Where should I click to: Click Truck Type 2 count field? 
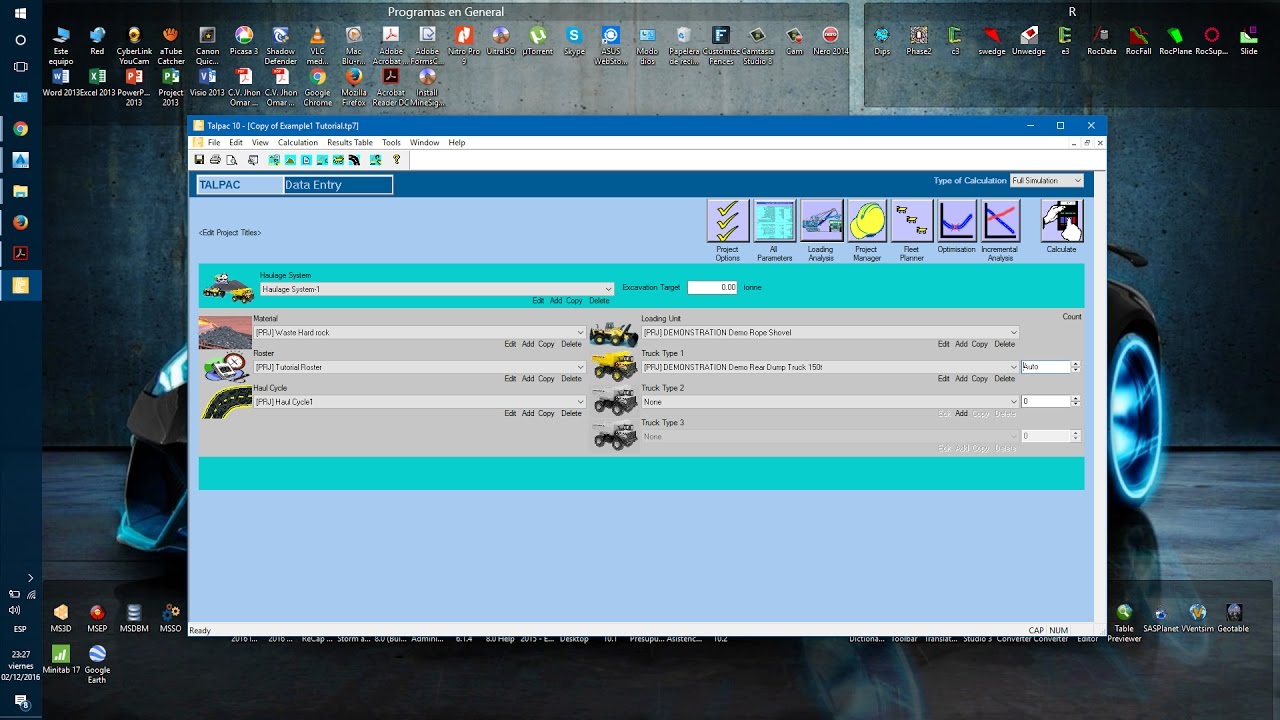pyautogui.click(x=1045, y=402)
